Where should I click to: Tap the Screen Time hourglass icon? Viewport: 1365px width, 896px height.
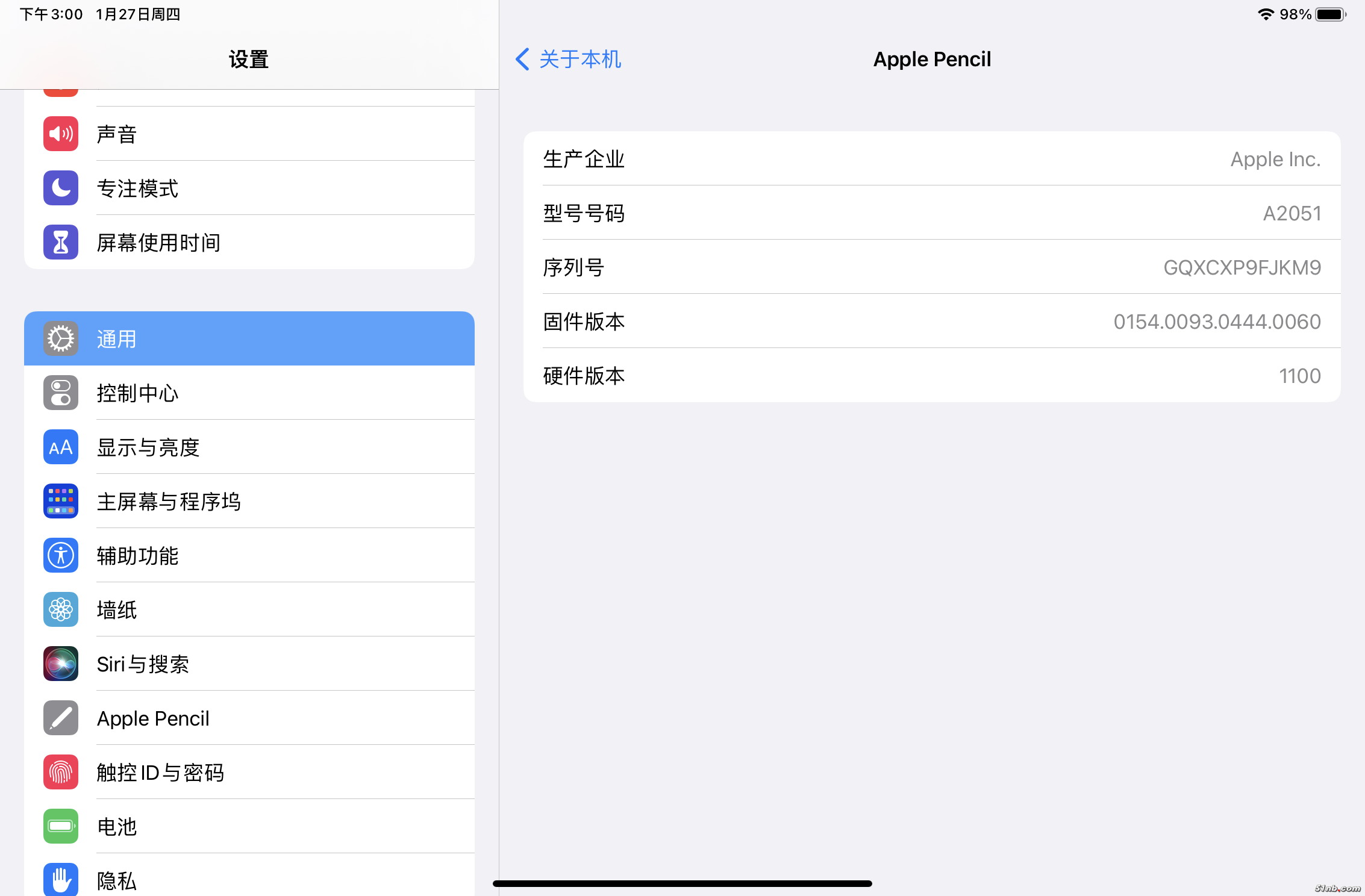[61, 242]
